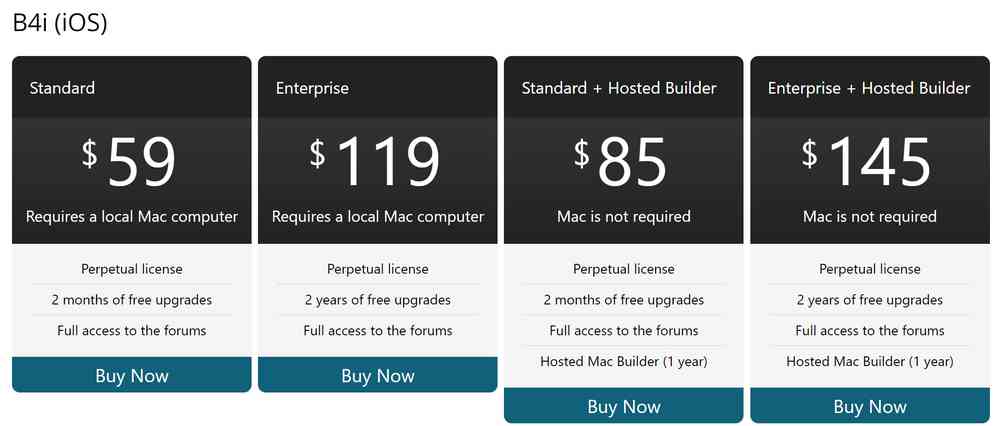Select the Enterprise + Hosted Builder title
The height and width of the screenshot is (426, 1000).
pos(869,88)
